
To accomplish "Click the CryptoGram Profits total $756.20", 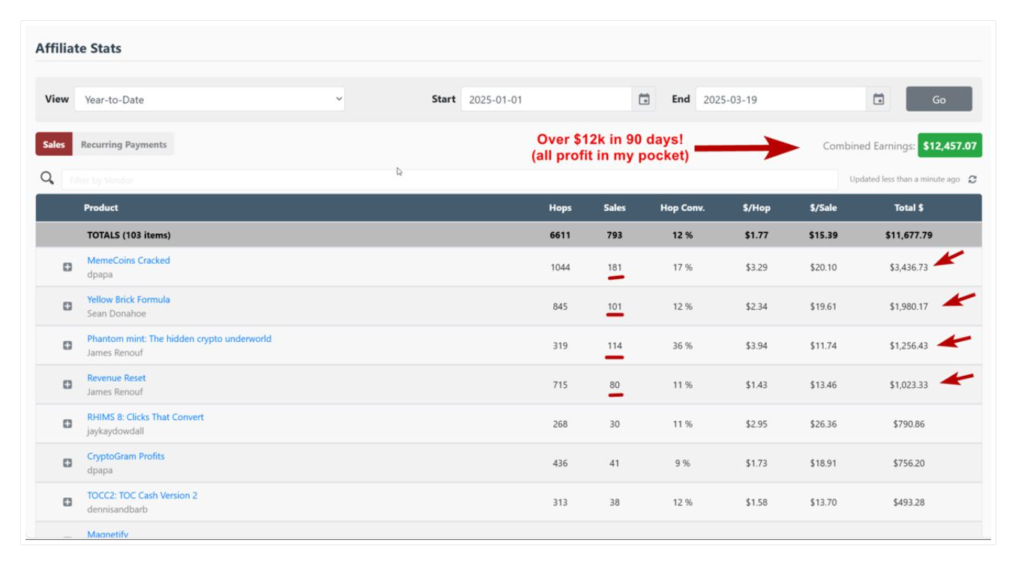I will [x=908, y=463].
